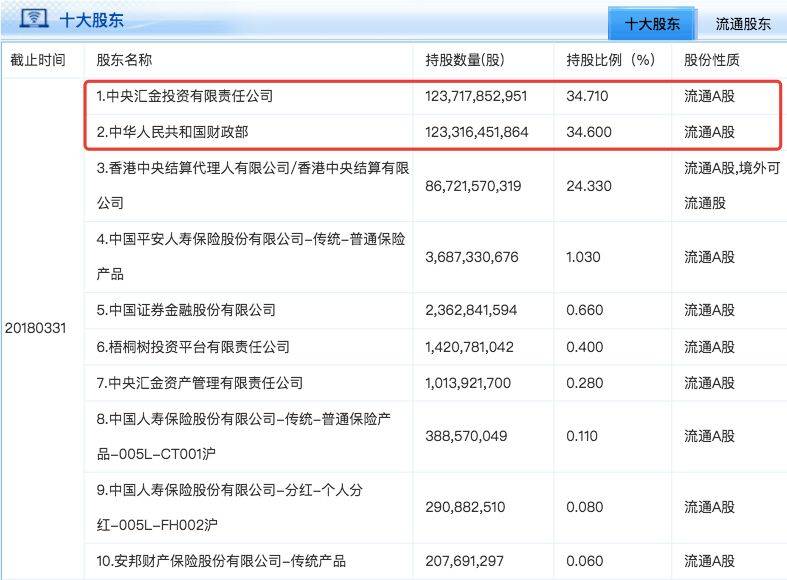Click the 截止时间 column header
Image resolution: width=787 pixels, height=580 pixels.
38,60
